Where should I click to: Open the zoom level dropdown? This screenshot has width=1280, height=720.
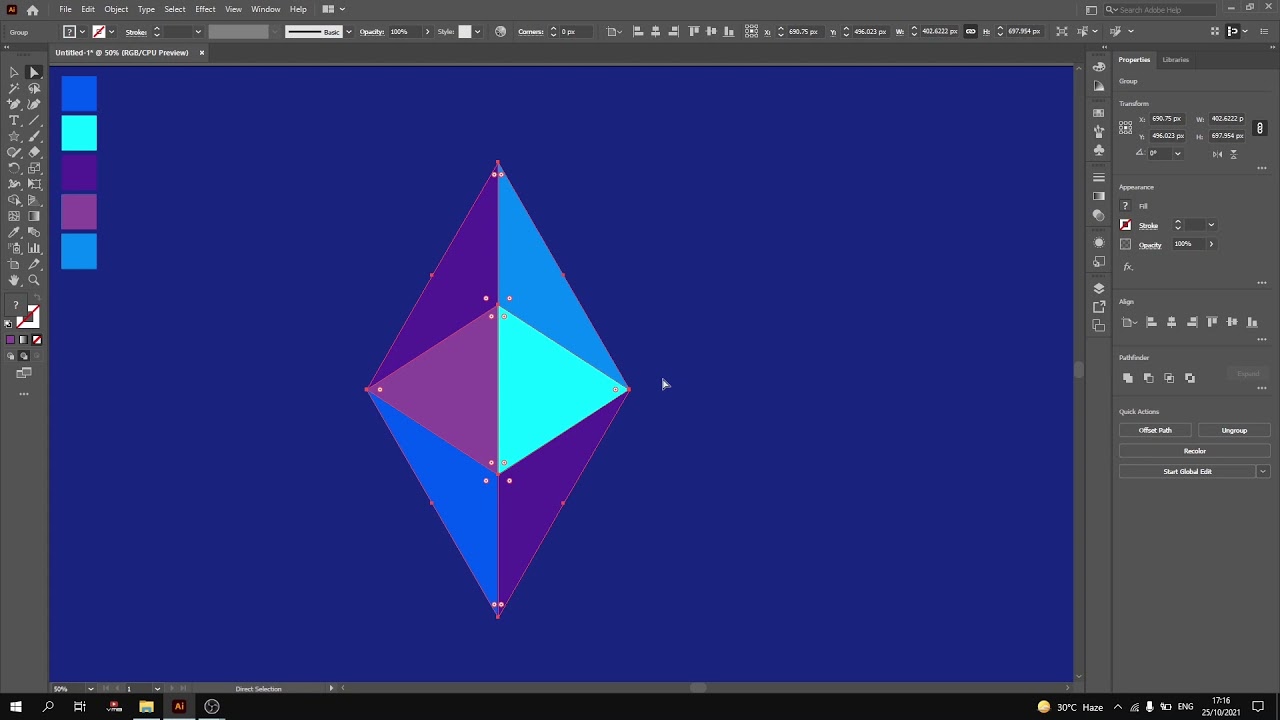(90, 689)
